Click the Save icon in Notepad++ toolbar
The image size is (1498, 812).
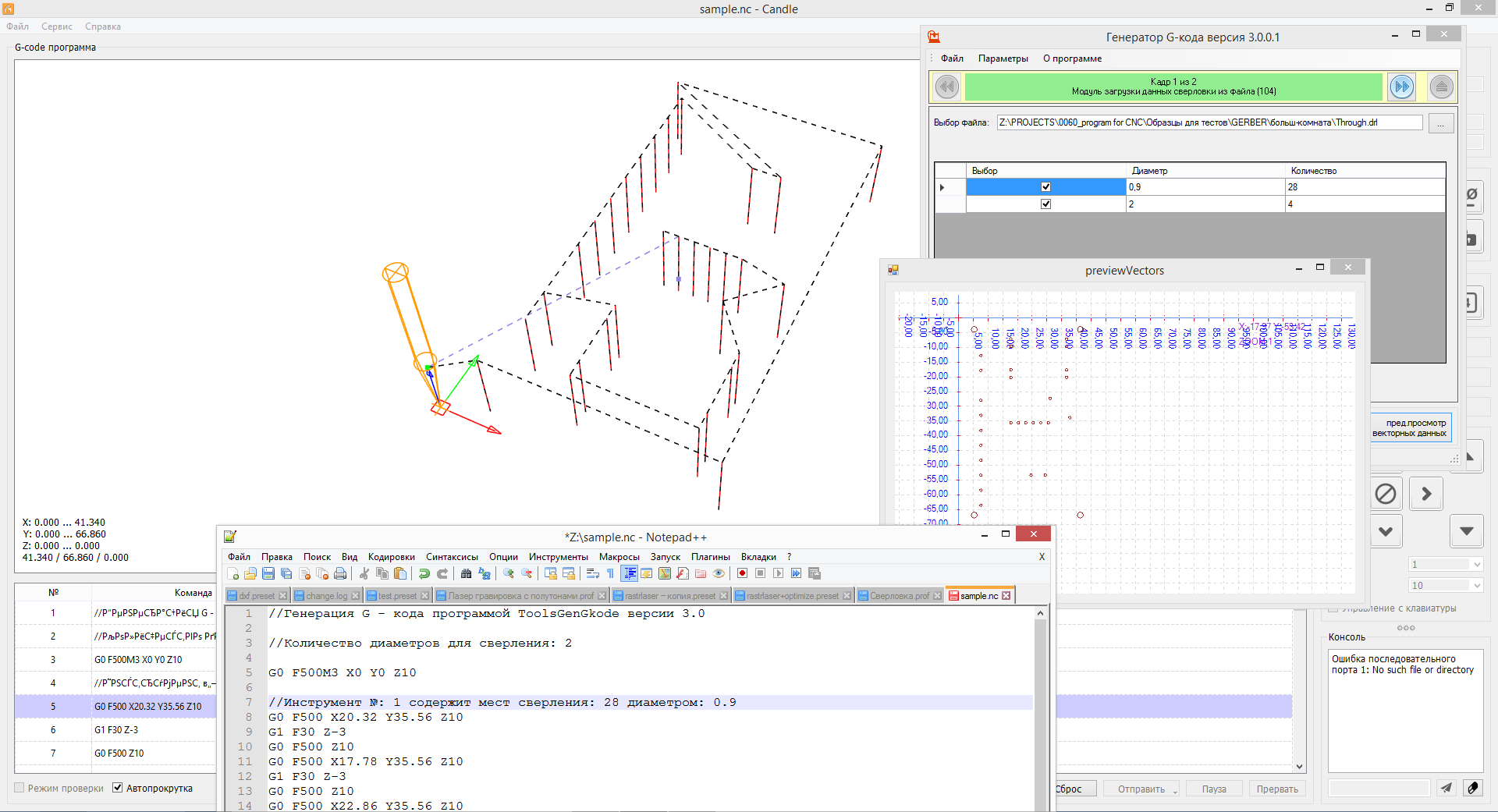click(x=268, y=574)
